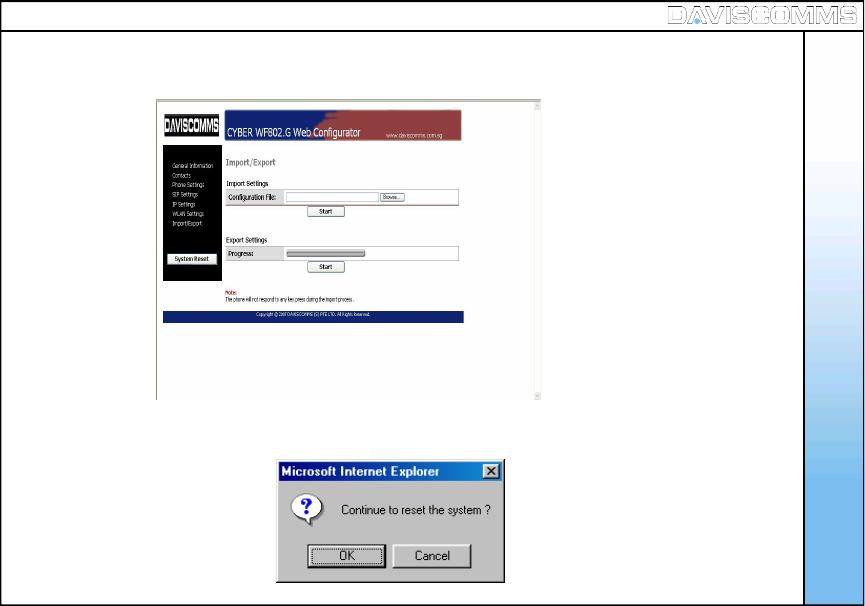Click Browse to choose configuration file
The height and width of the screenshot is (606, 865).
pyautogui.click(x=392, y=197)
